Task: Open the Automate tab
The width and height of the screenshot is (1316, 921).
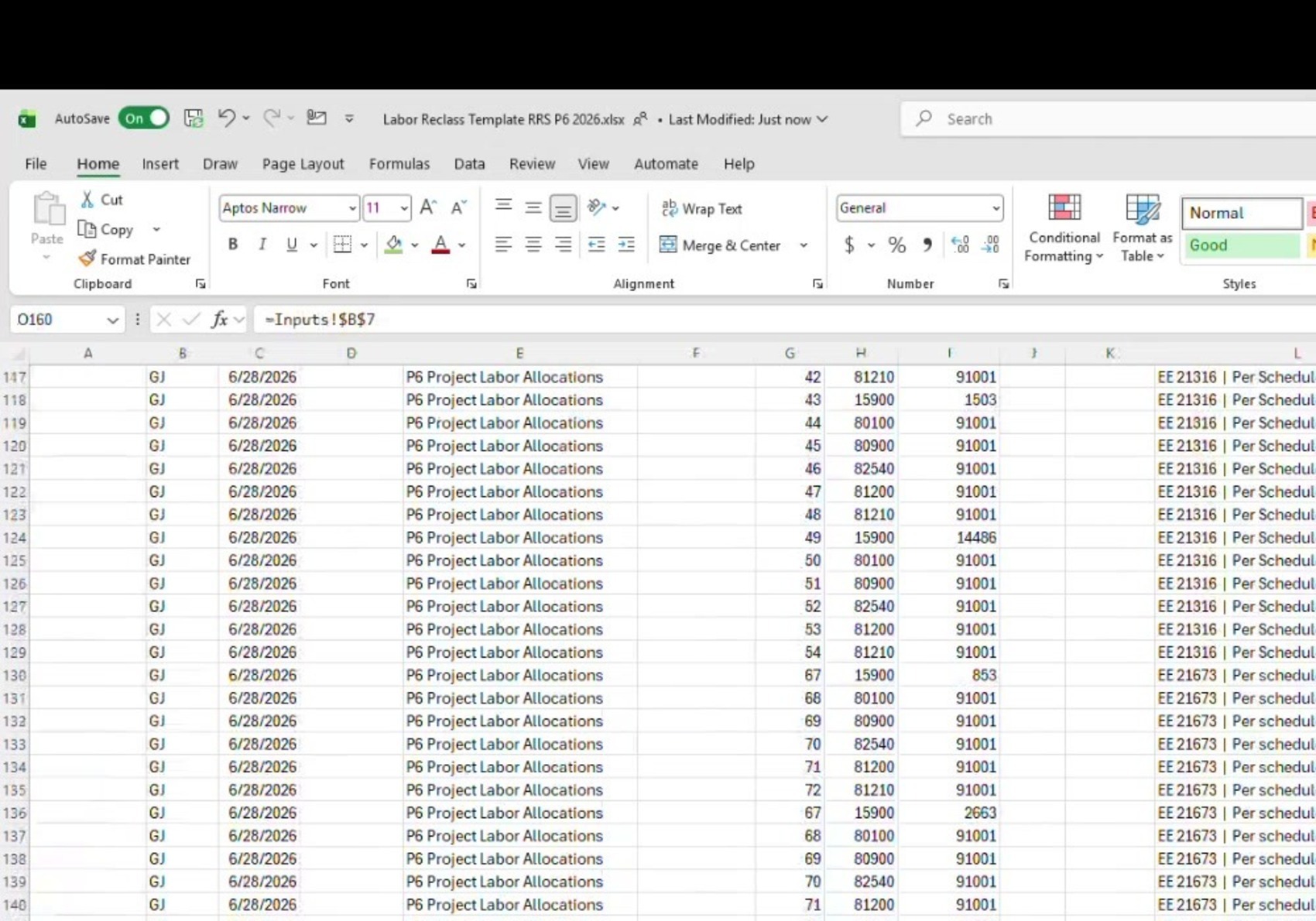Action: coord(666,163)
